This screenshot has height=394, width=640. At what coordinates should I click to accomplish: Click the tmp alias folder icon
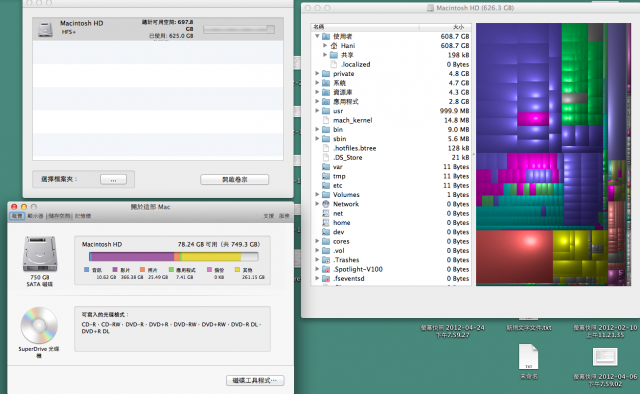coord(326,176)
